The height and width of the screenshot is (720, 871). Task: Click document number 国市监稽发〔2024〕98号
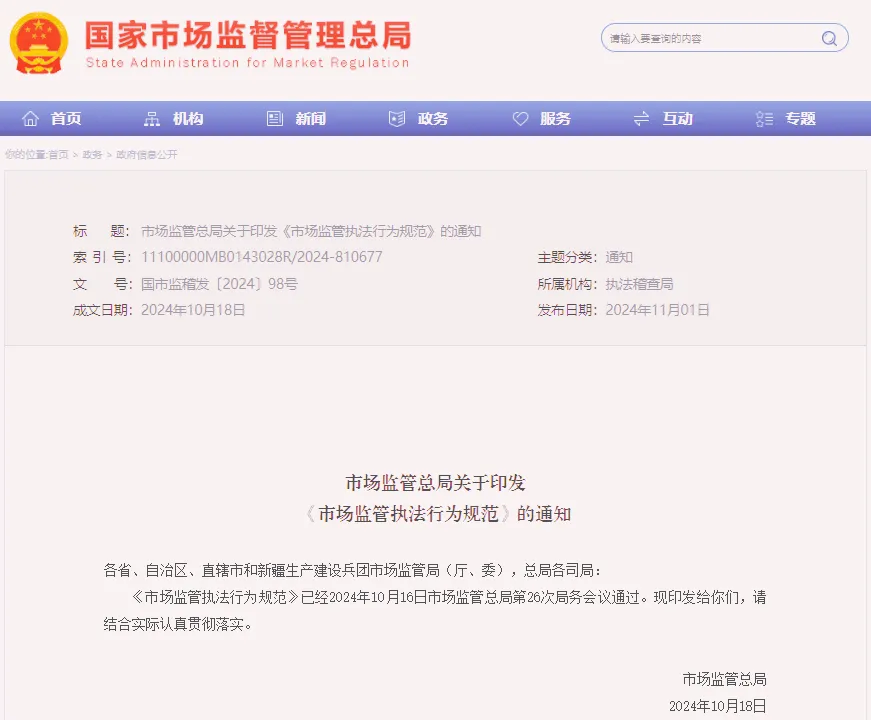click(219, 284)
